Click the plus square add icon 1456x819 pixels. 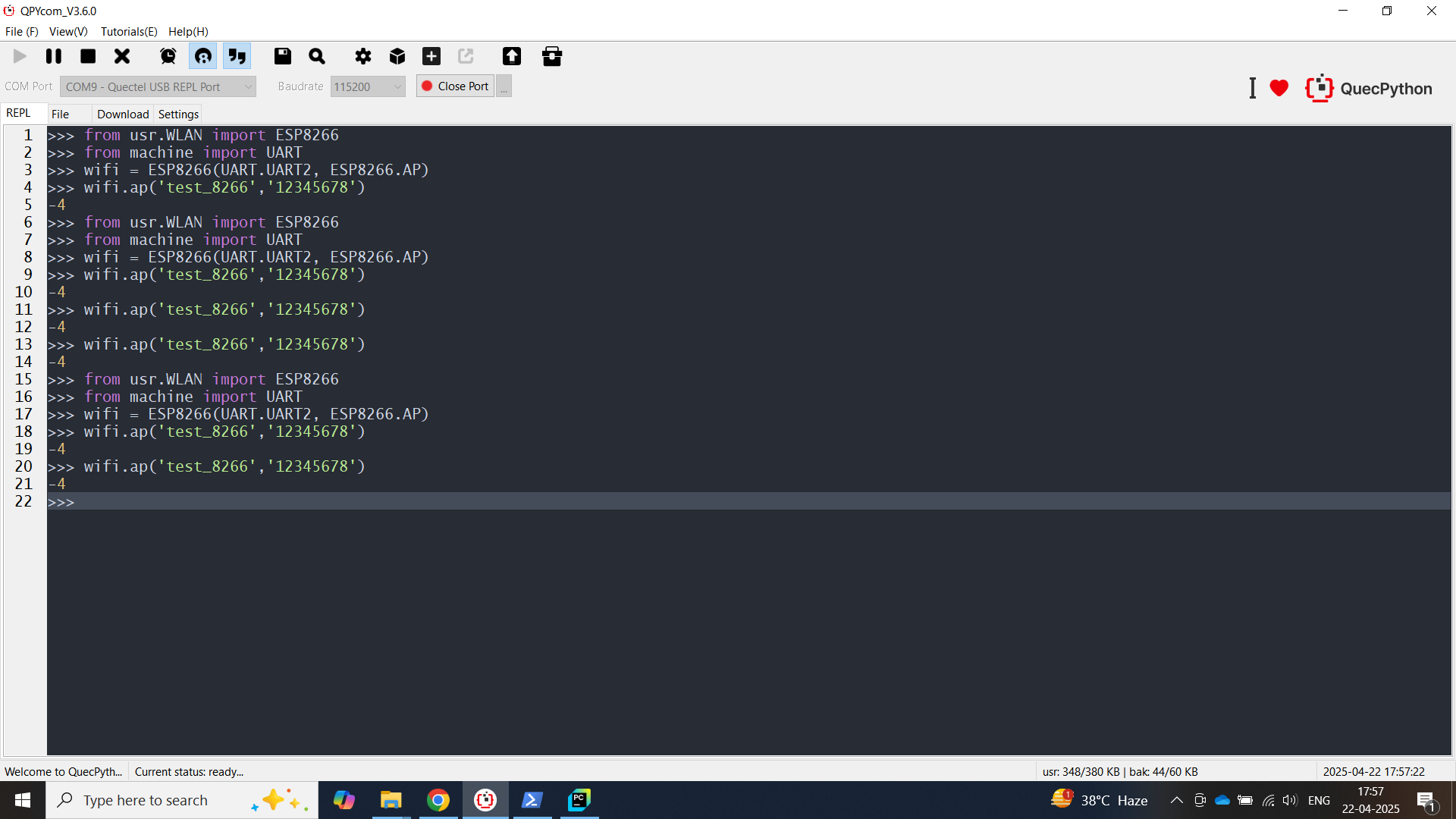coord(431,56)
